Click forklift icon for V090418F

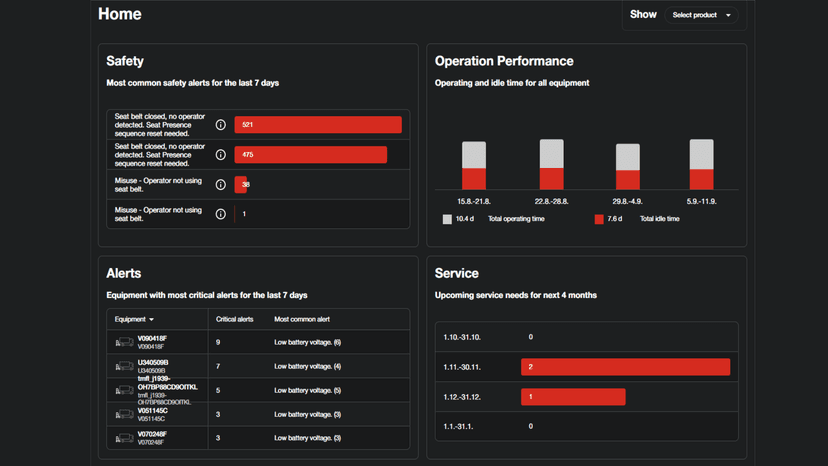click(124, 342)
